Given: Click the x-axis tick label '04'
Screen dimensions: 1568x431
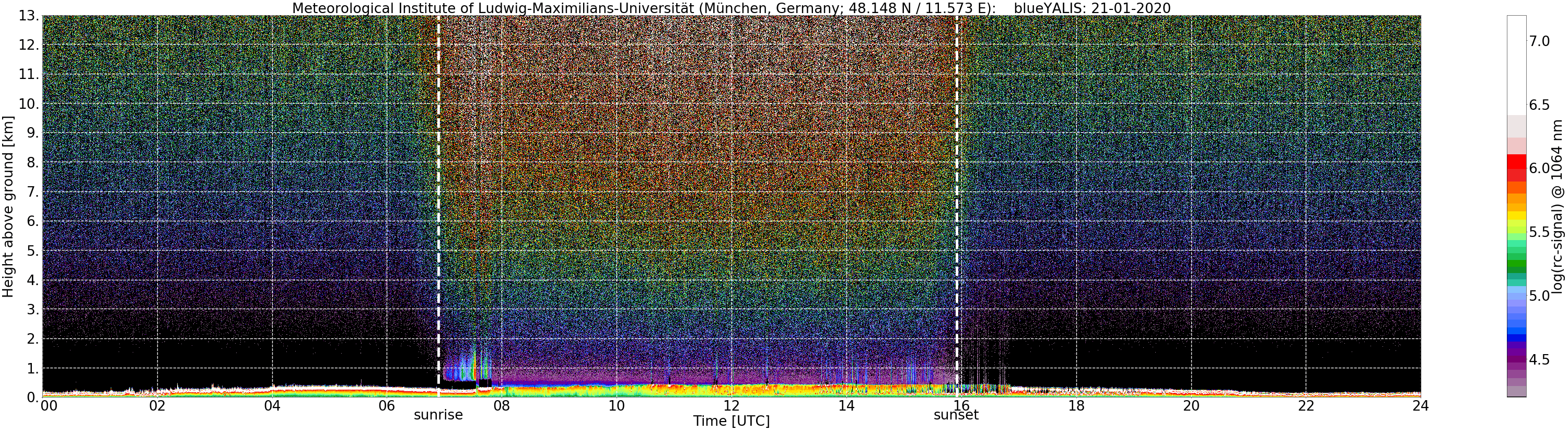Looking at the screenshot, I should [272, 406].
